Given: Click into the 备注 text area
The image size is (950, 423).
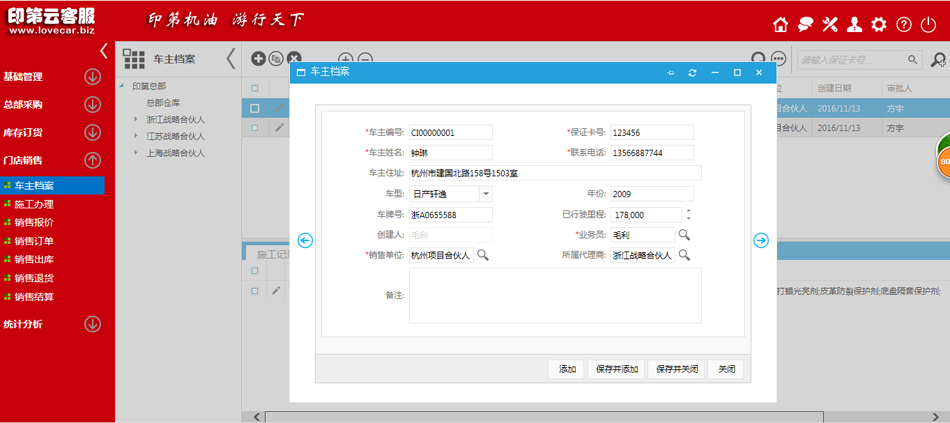Looking at the screenshot, I should (x=556, y=296).
